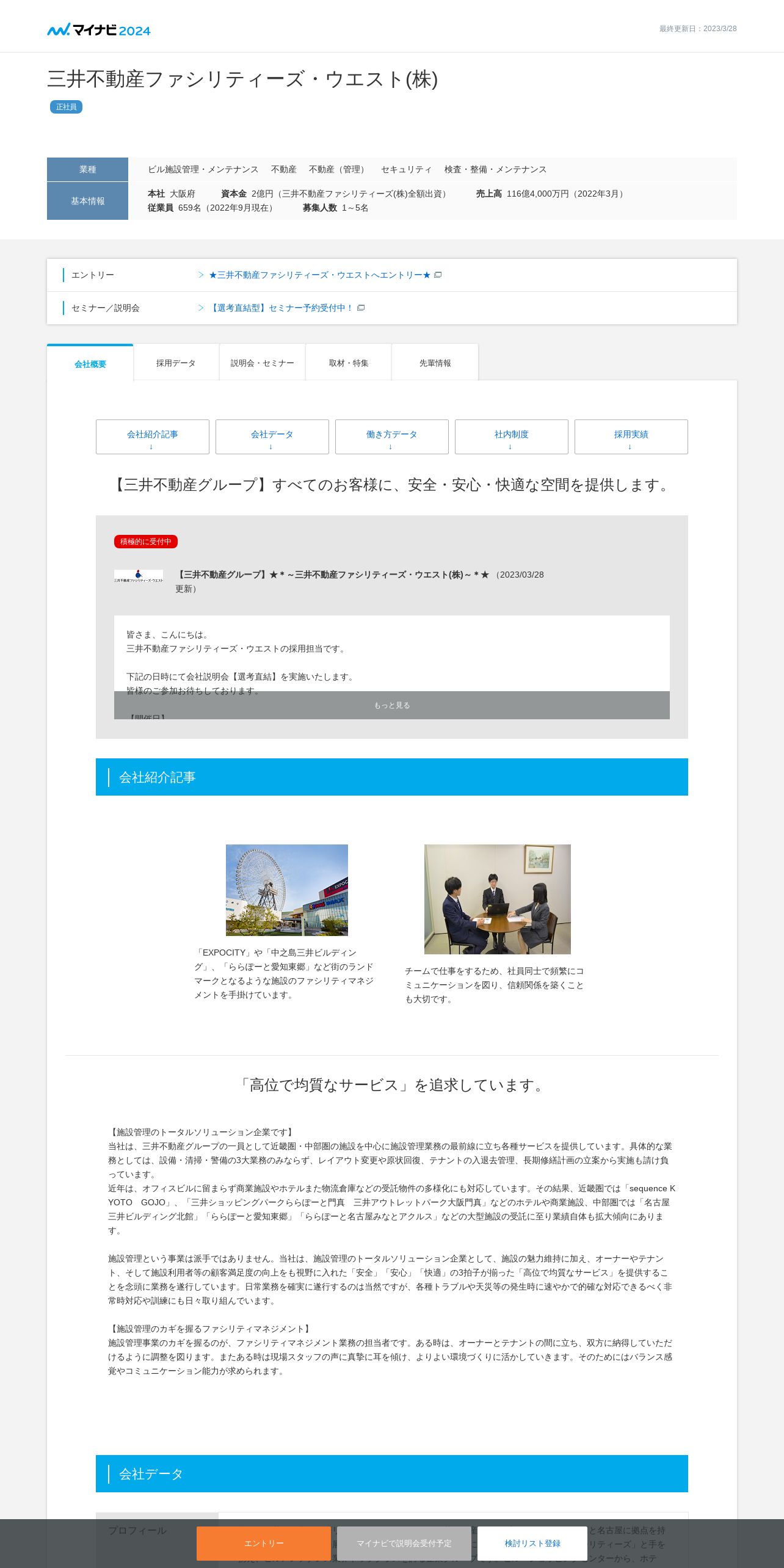Viewport: 784px width, 1568px height.
Task: Switch to the 取材・特集 tab
Action: click(x=349, y=363)
